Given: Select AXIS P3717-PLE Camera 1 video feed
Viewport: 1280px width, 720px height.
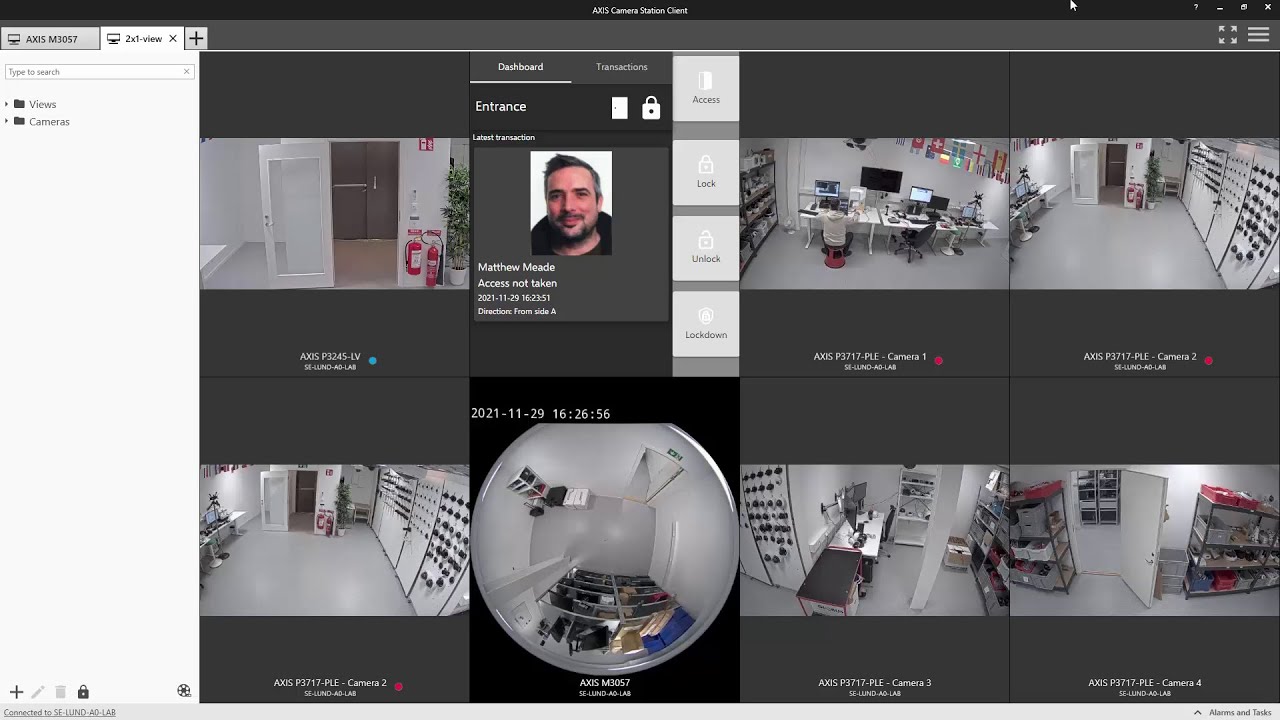Looking at the screenshot, I should pos(874,214).
